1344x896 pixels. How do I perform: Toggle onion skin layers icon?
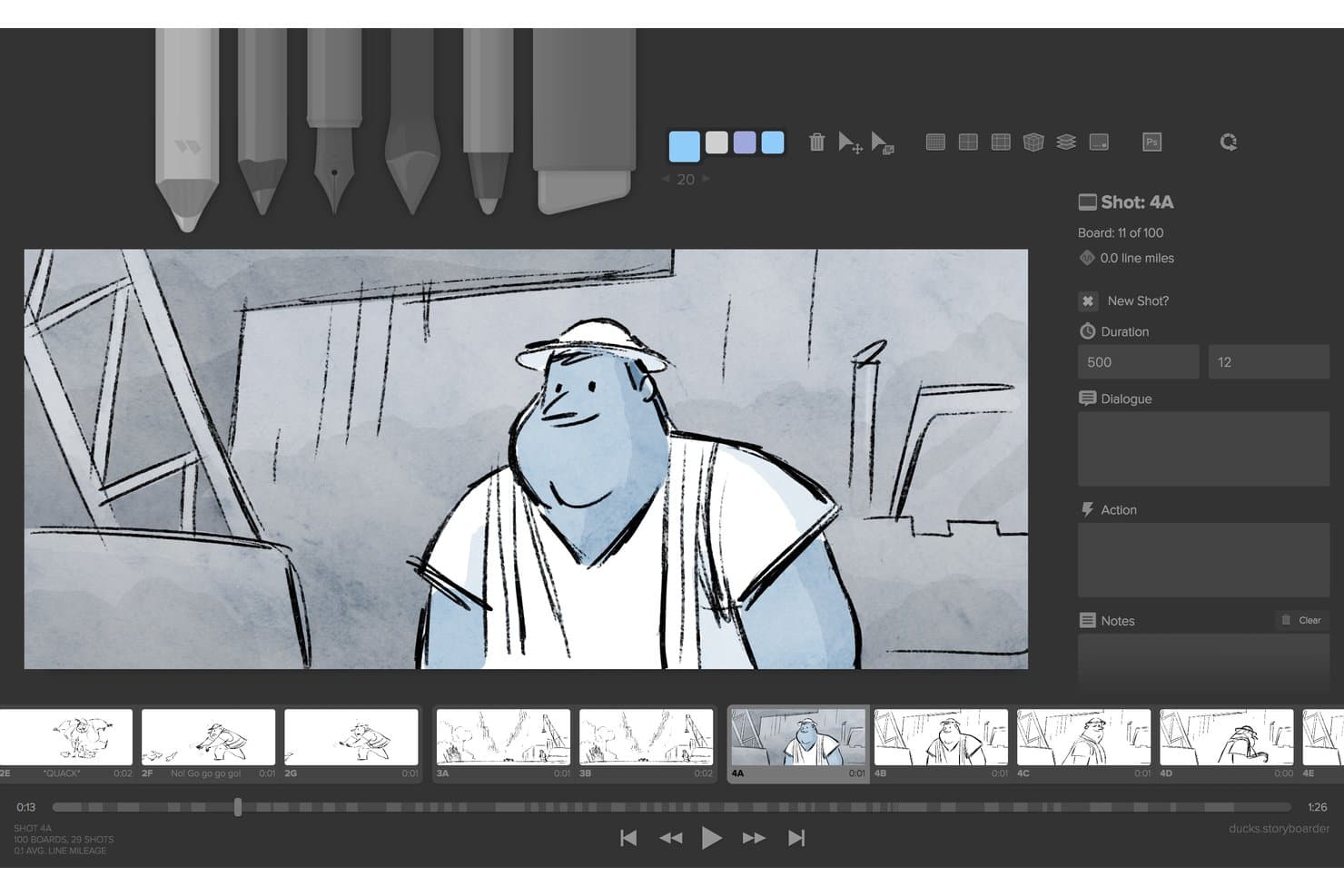1066,142
